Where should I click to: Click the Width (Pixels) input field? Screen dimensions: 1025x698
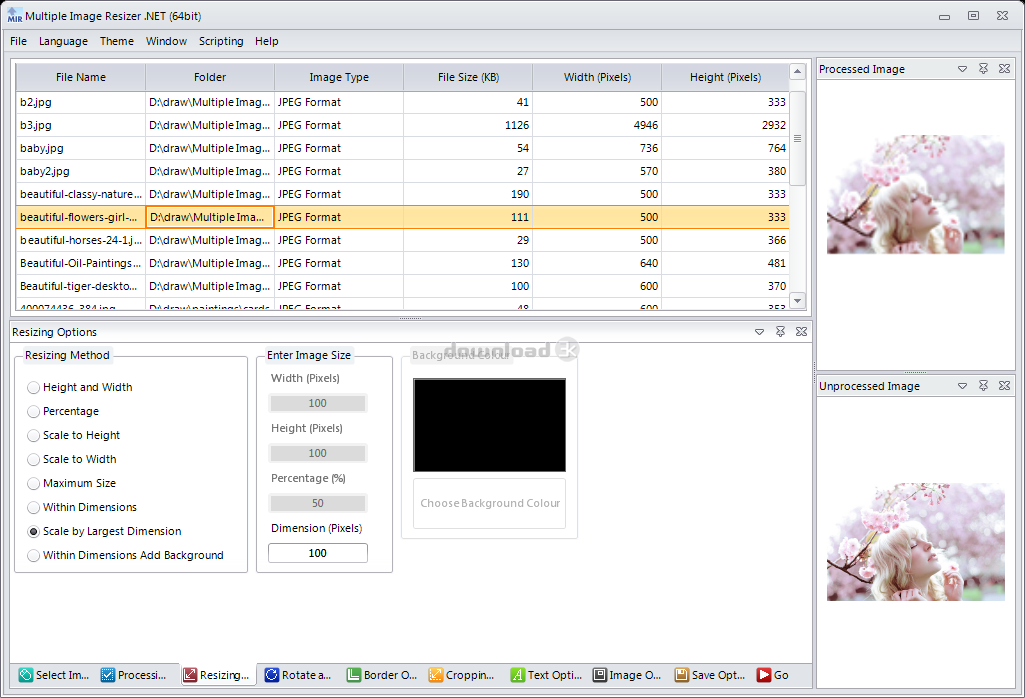pyautogui.click(x=318, y=403)
